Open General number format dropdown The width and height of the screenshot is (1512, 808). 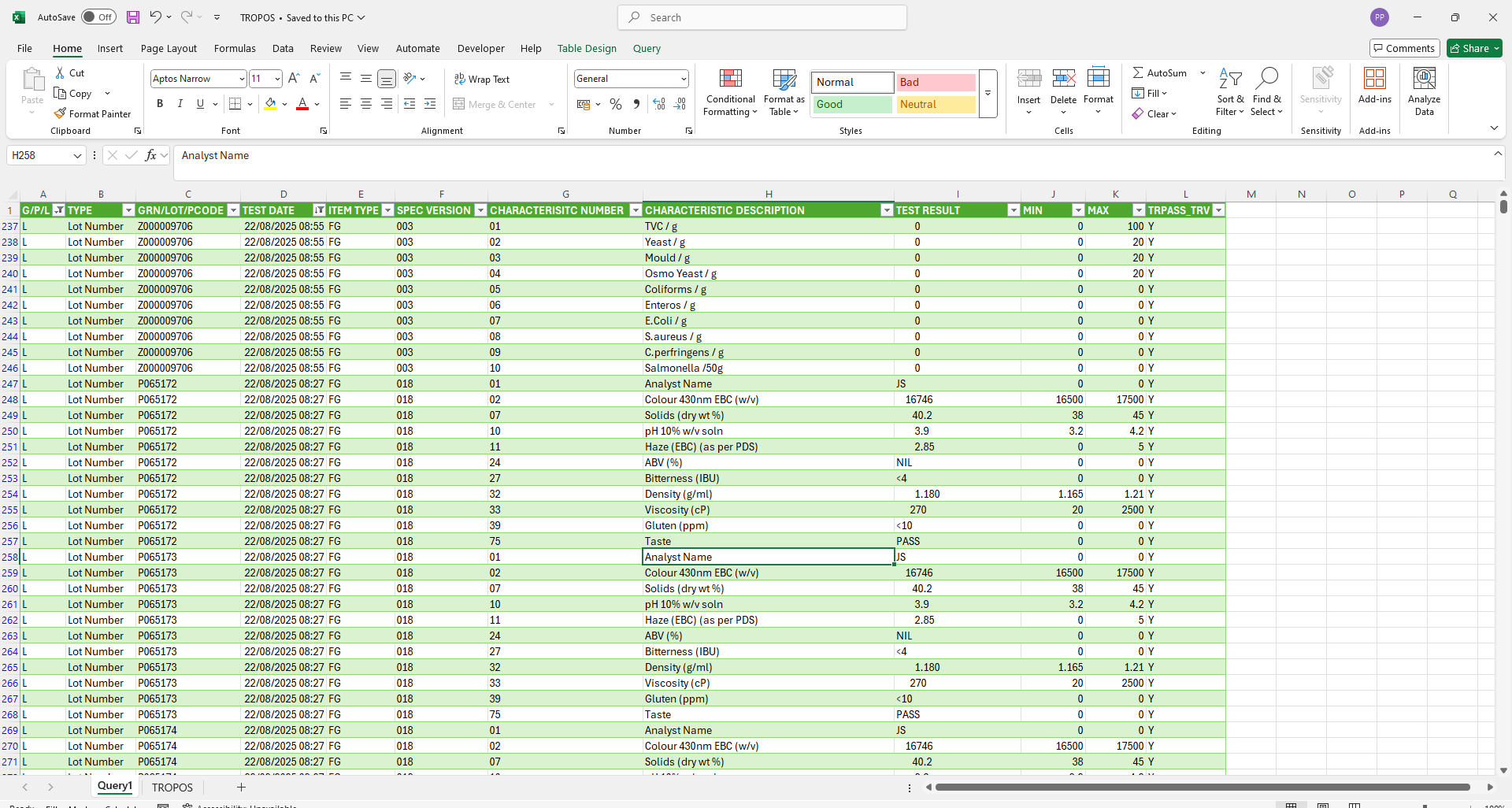(684, 79)
